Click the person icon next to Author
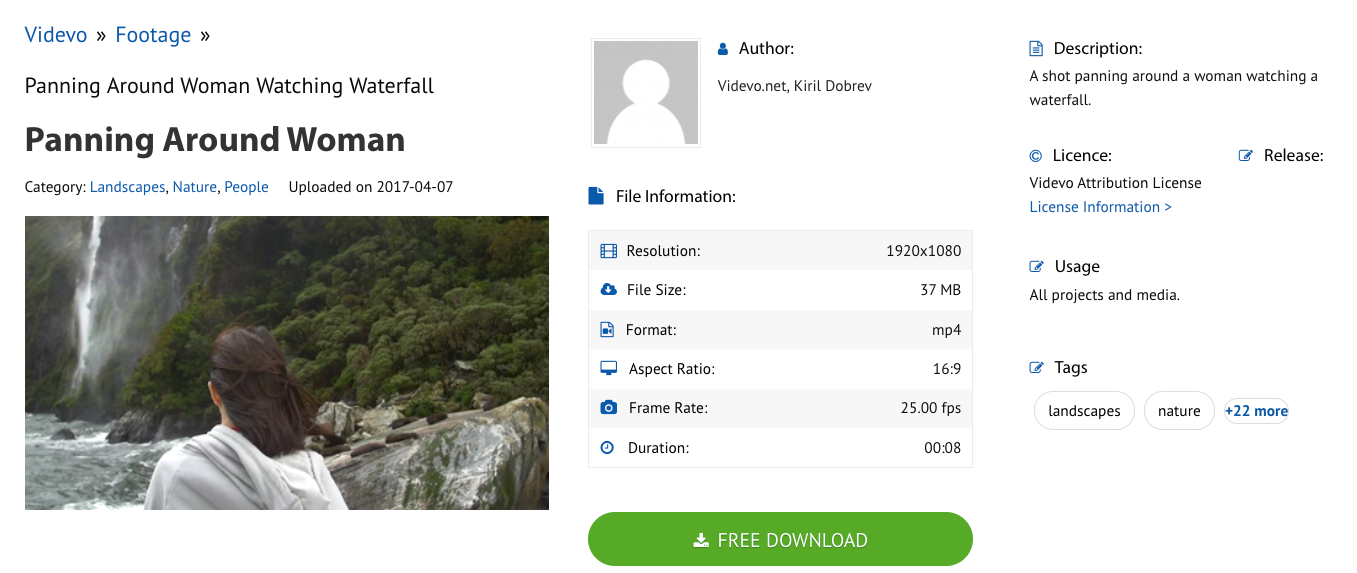This screenshot has width=1357, height=573. pos(723,49)
